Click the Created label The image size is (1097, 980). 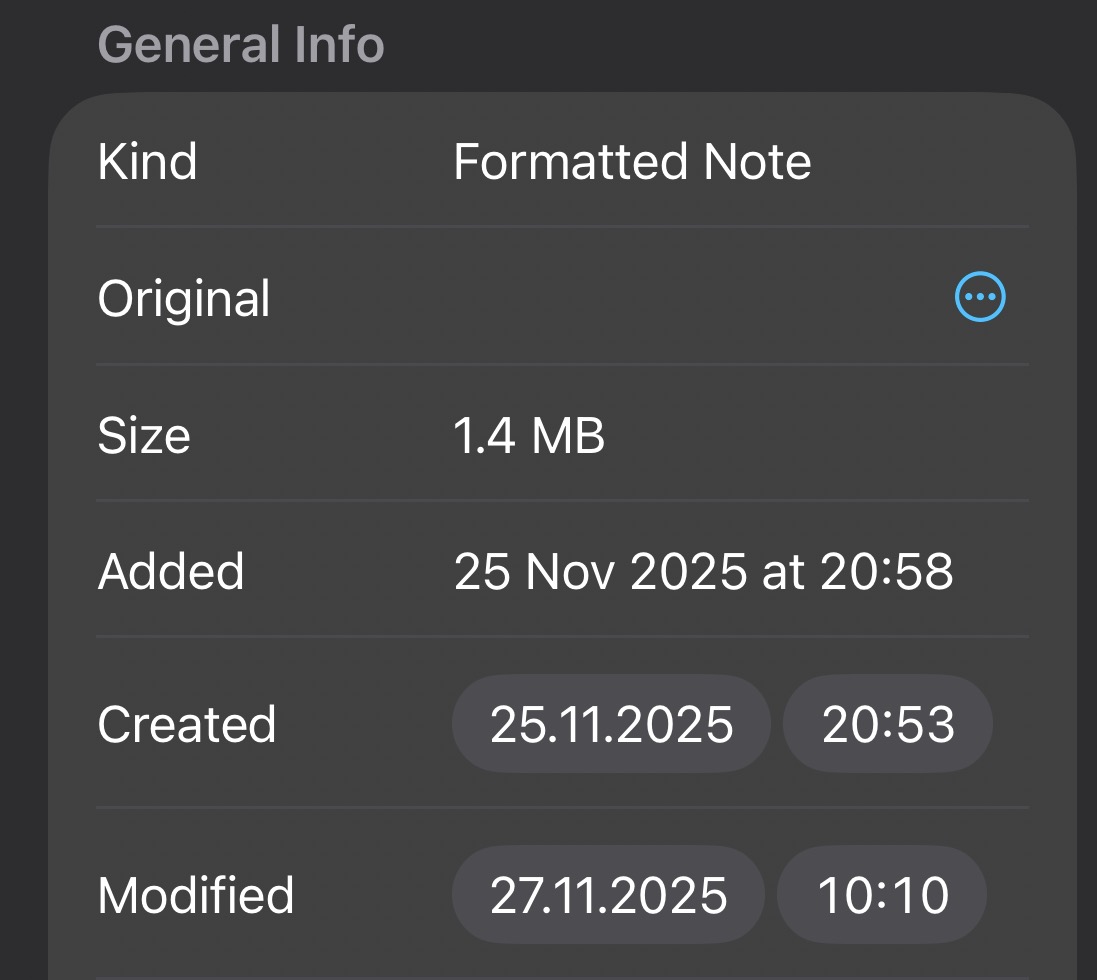(x=186, y=724)
